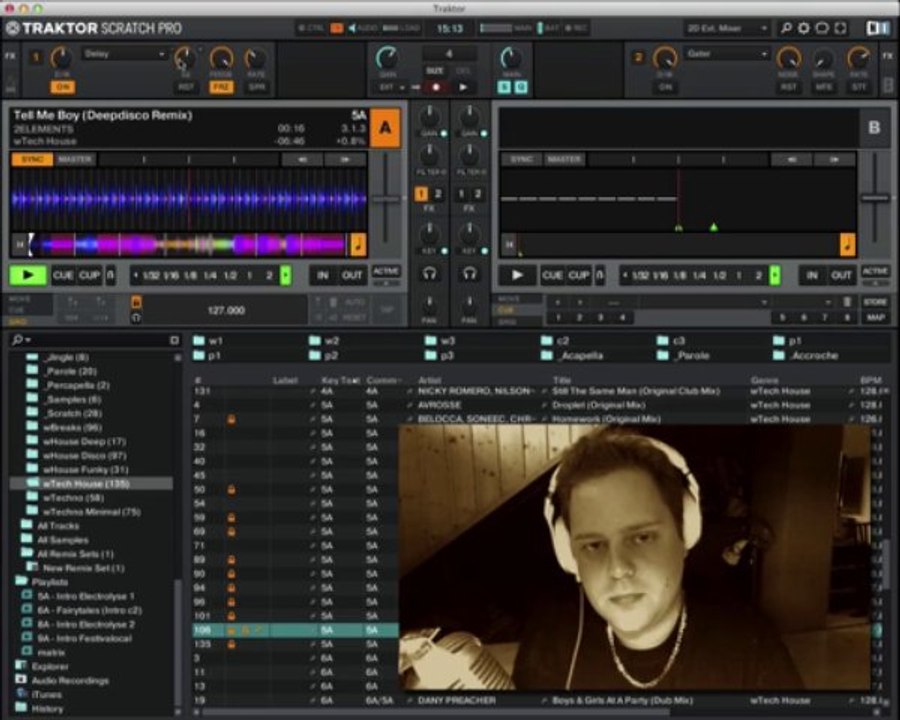Nudge deck A tempo forward arrow
900x720 pixels.
[344, 160]
